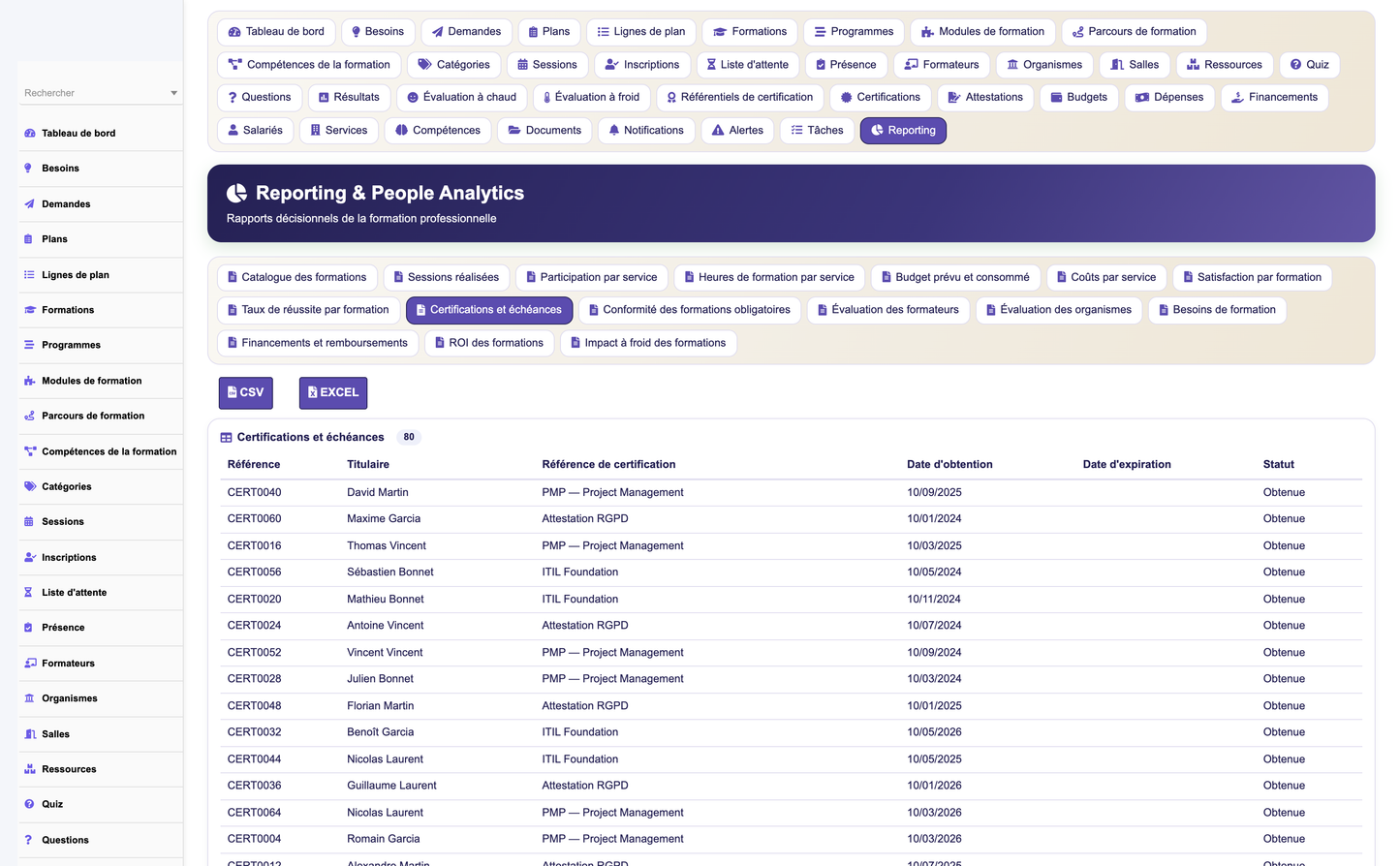1400x866 pixels.
Task: Open Besoins de formation report
Action: (1217, 310)
